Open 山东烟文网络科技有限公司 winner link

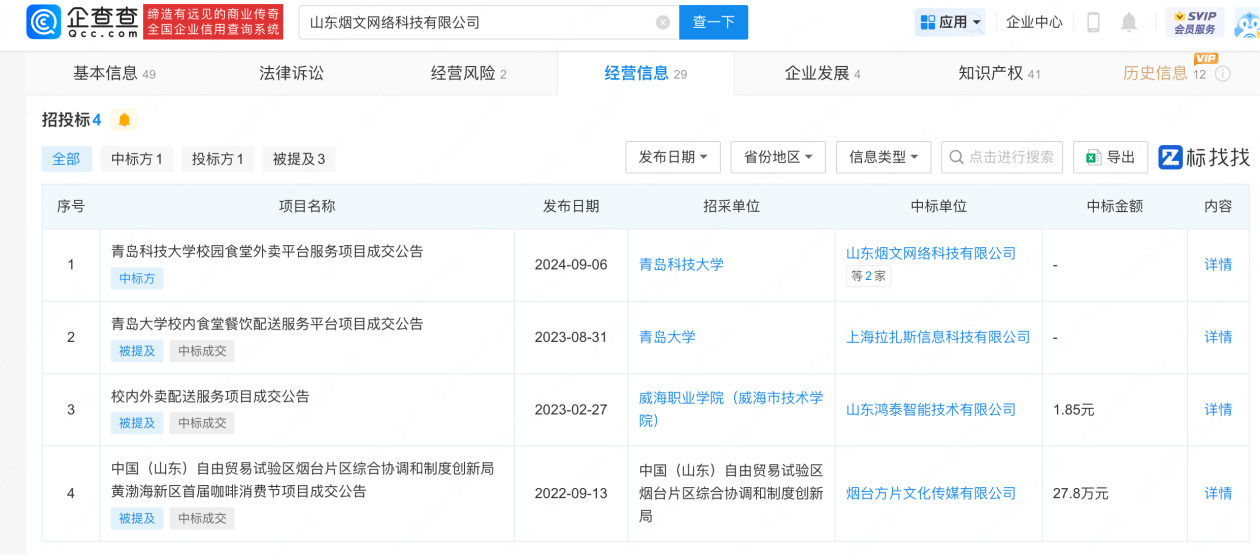point(931,253)
